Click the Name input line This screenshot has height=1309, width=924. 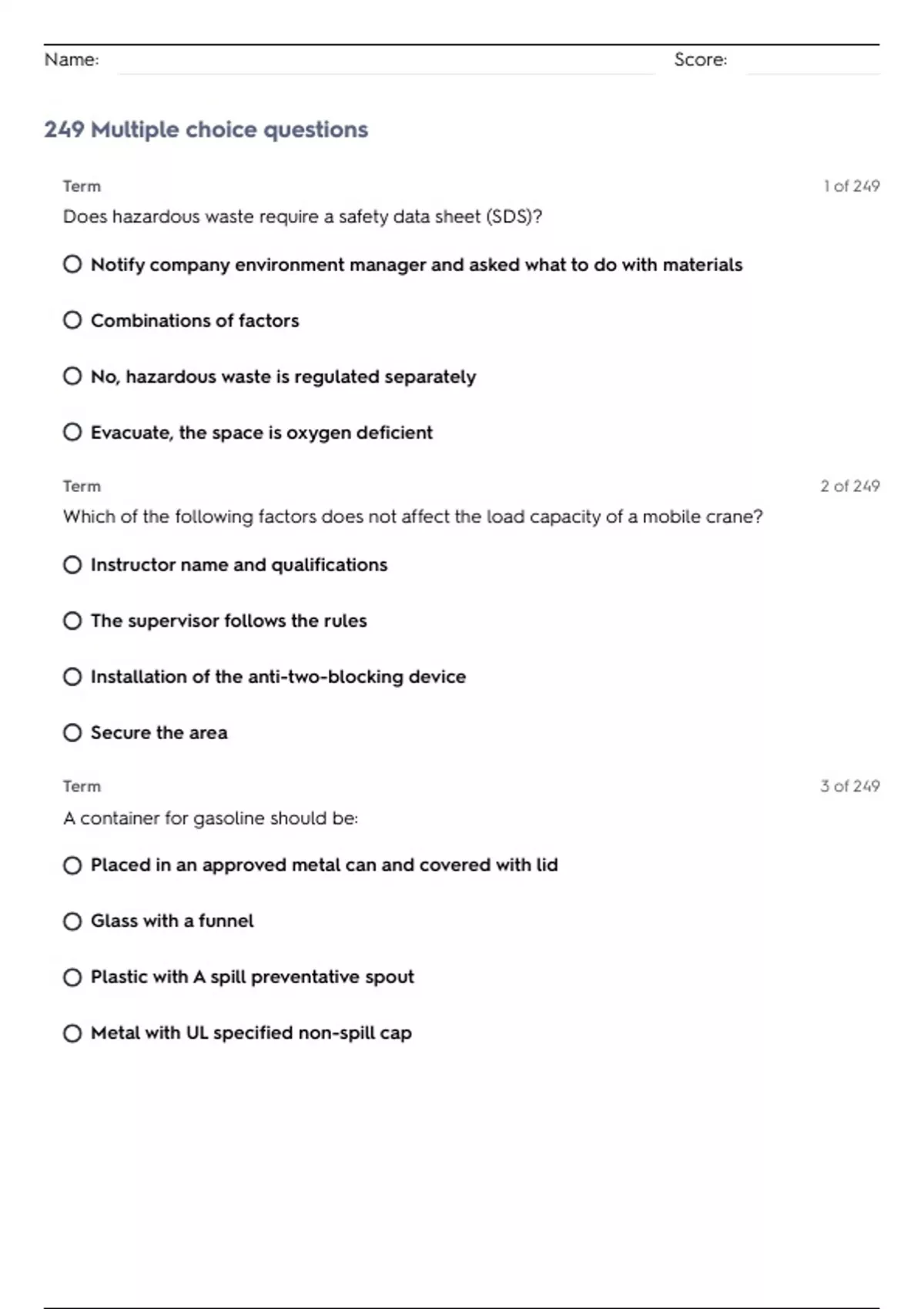(x=385, y=62)
